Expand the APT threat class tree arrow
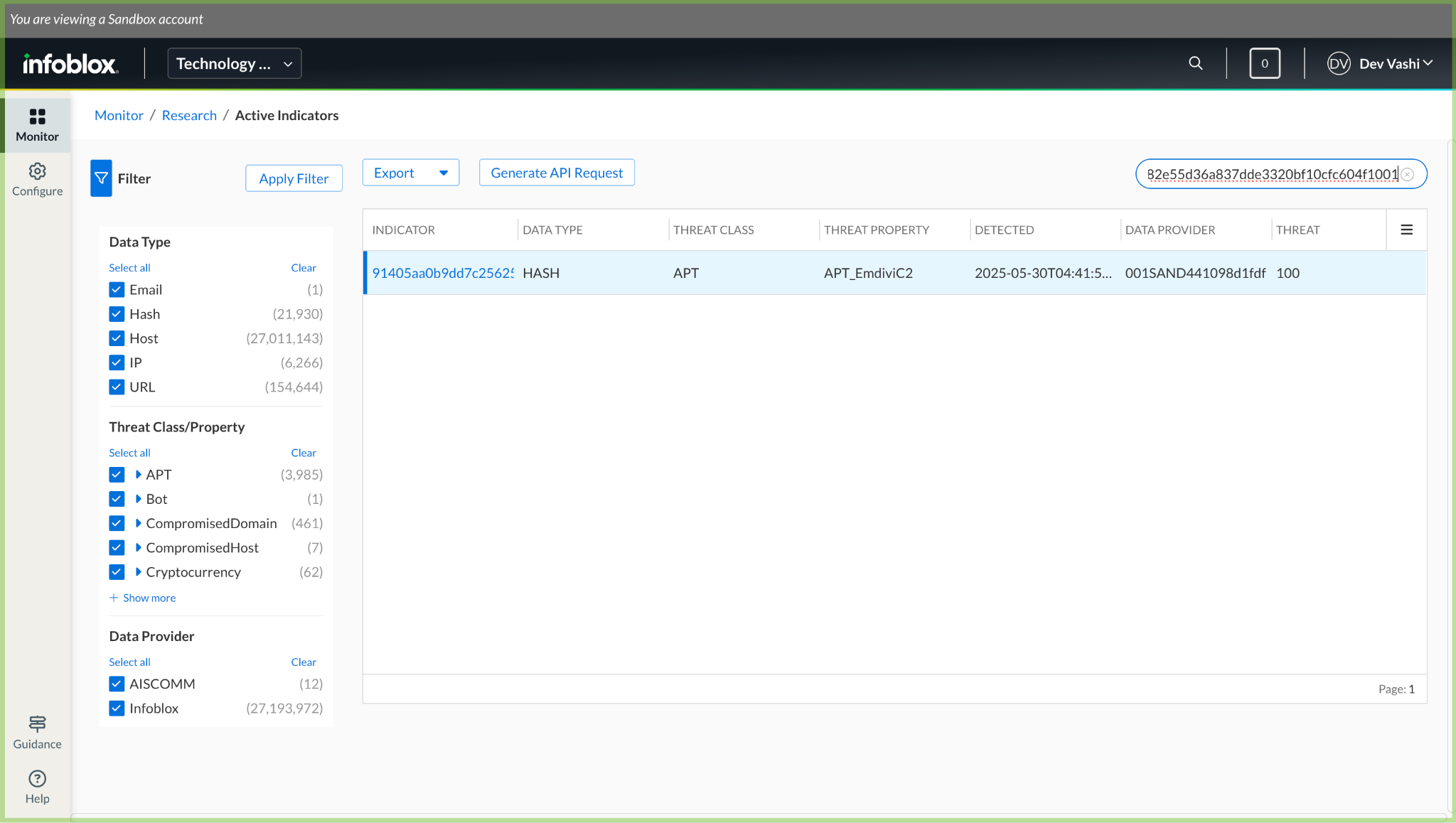This screenshot has width=1456, height=823. point(138,475)
